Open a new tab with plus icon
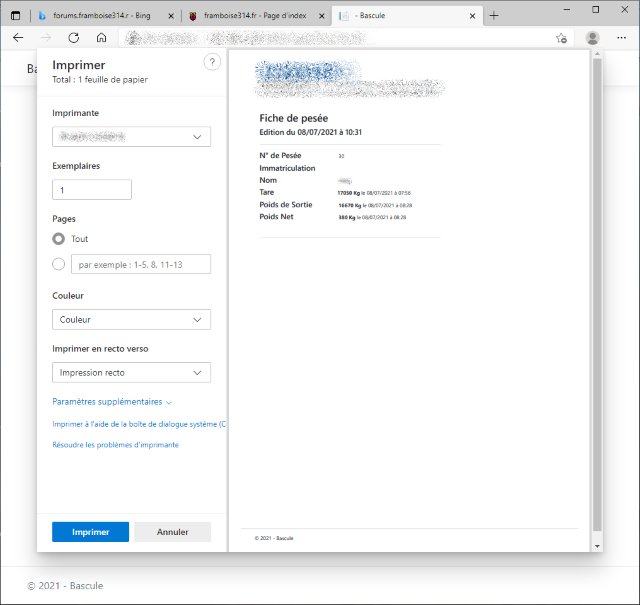Image resolution: width=640 pixels, height=605 pixels. [494, 15]
